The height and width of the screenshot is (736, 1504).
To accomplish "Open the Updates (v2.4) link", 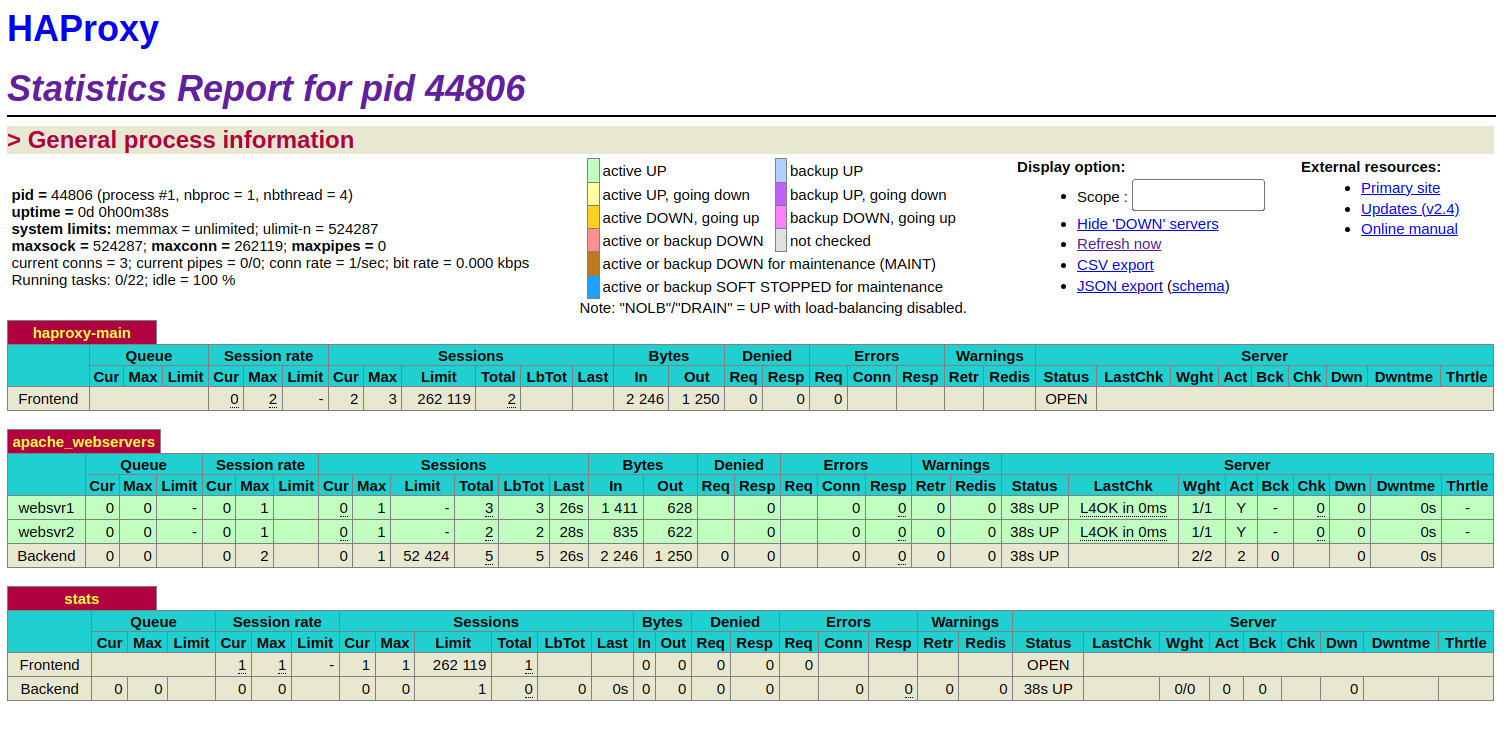I will coord(1410,209).
